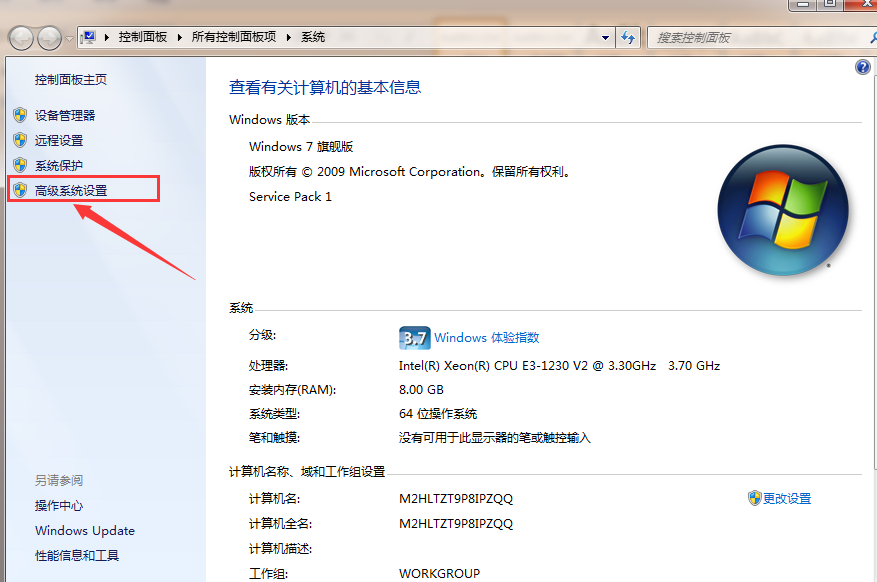Click the computer icon in the address bar
Image resolution: width=877 pixels, height=582 pixels.
point(88,37)
